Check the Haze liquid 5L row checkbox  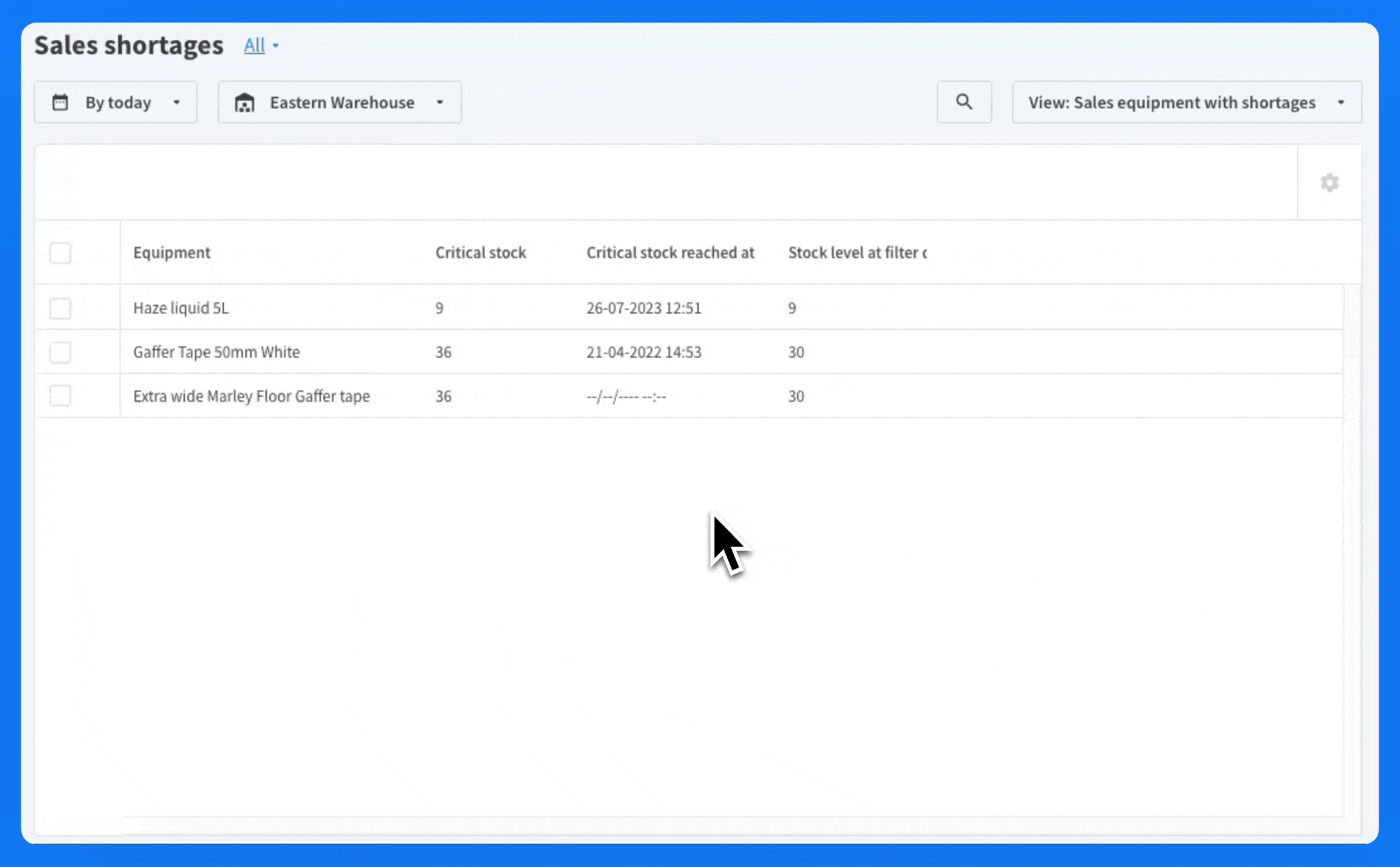tap(60, 308)
